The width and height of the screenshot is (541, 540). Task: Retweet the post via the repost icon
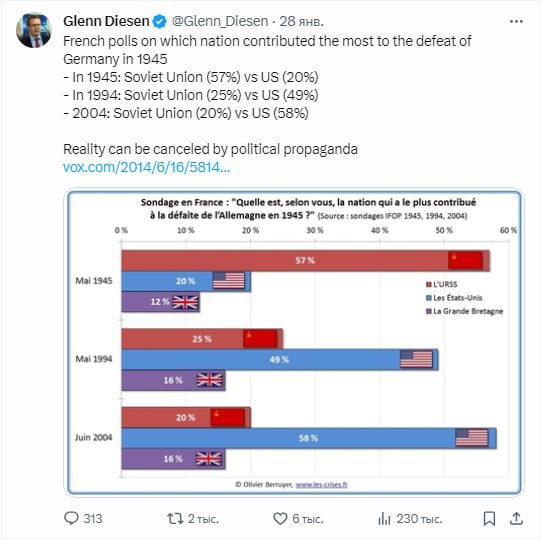(x=175, y=518)
